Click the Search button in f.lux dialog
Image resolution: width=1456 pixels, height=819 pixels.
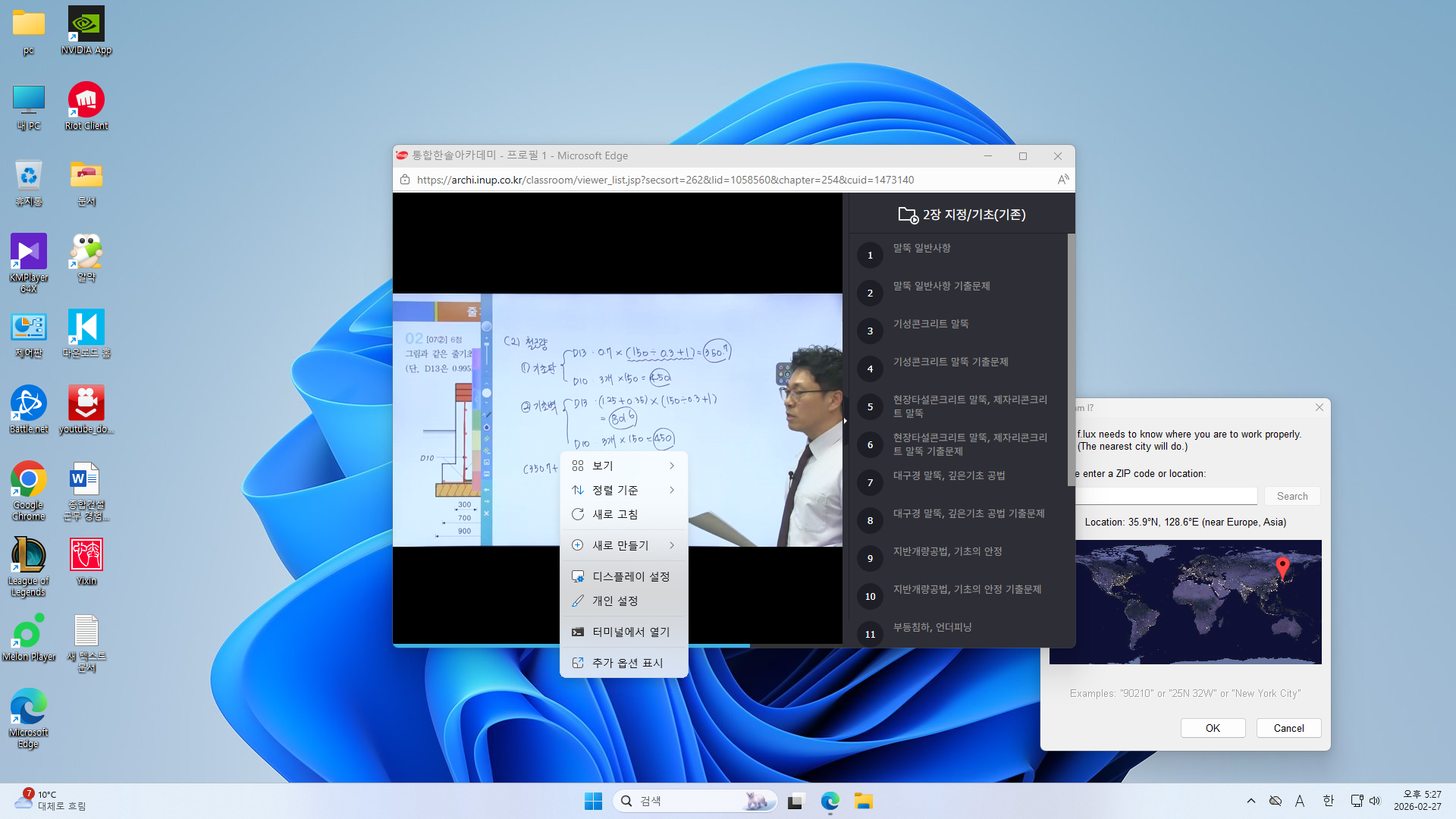(1291, 496)
